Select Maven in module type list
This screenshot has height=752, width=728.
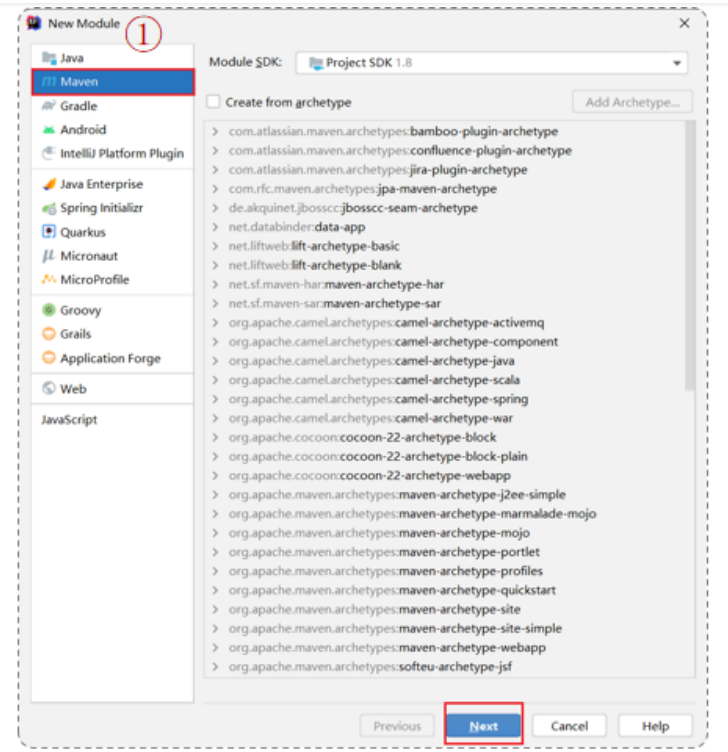(x=113, y=82)
